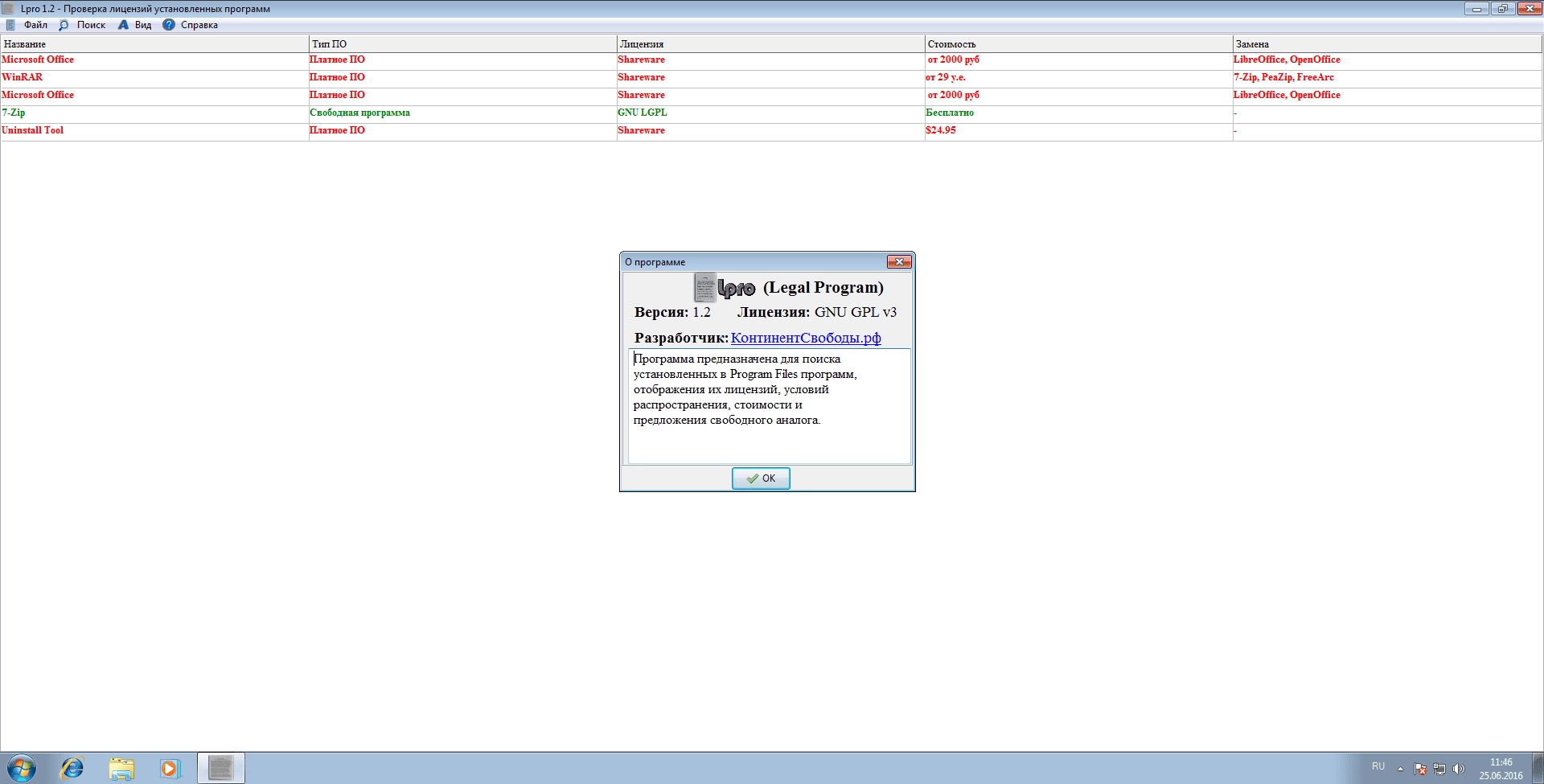Open the Справка menu
Image resolution: width=1544 pixels, height=784 pixels.
(199, 25)
